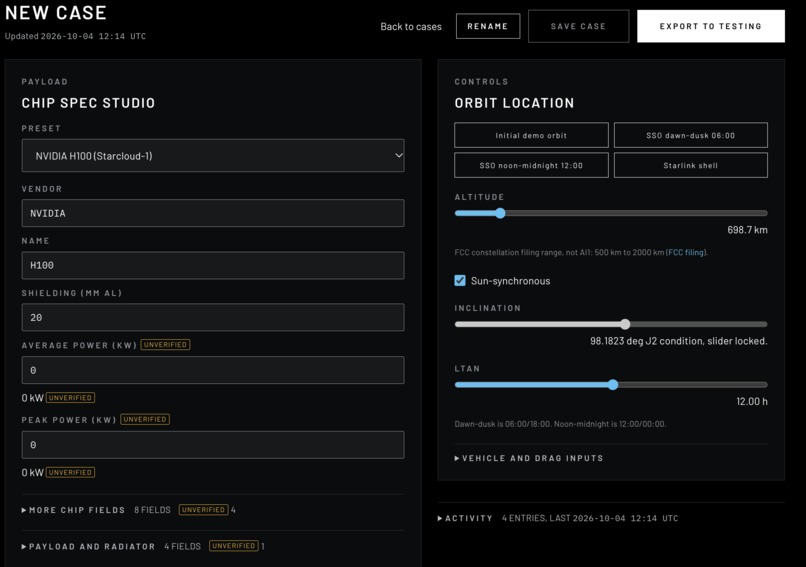Click the Altitude slider handle
The height and width of the screenshot is (567, 806).
(x=500, y=213)
